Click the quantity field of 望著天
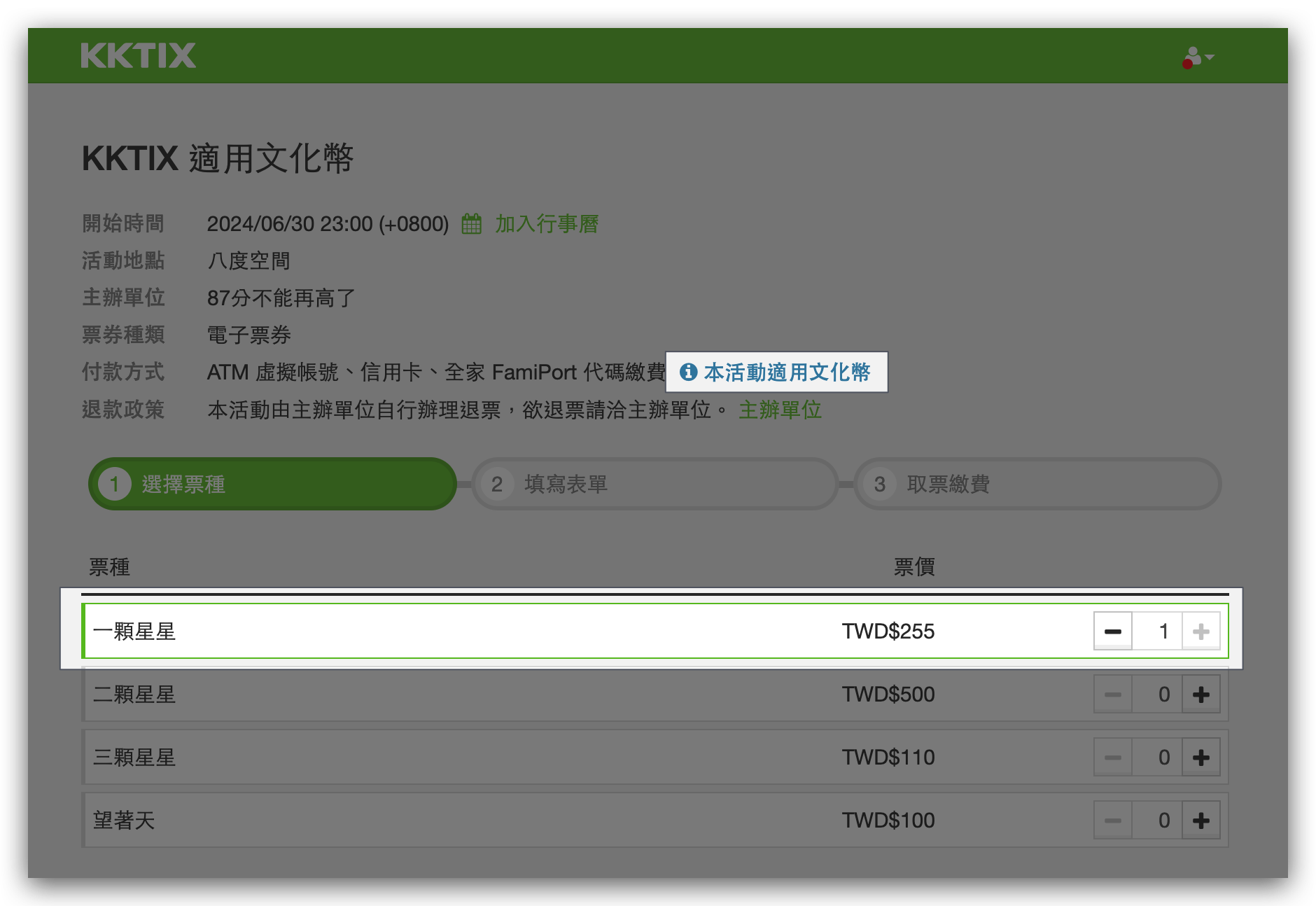 click(x=1157, y=820)
